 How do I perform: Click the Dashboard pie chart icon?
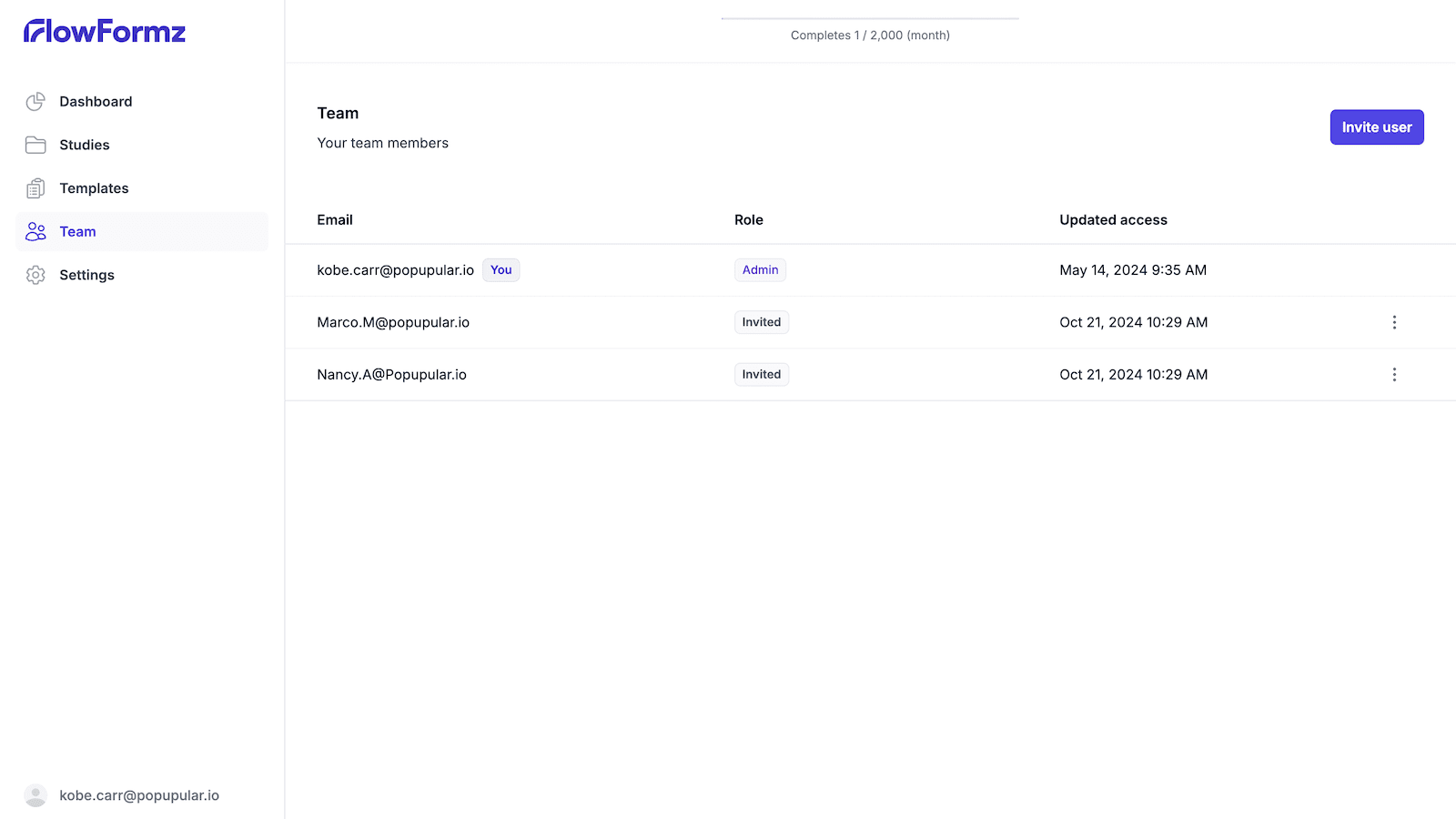coord(35,102)
